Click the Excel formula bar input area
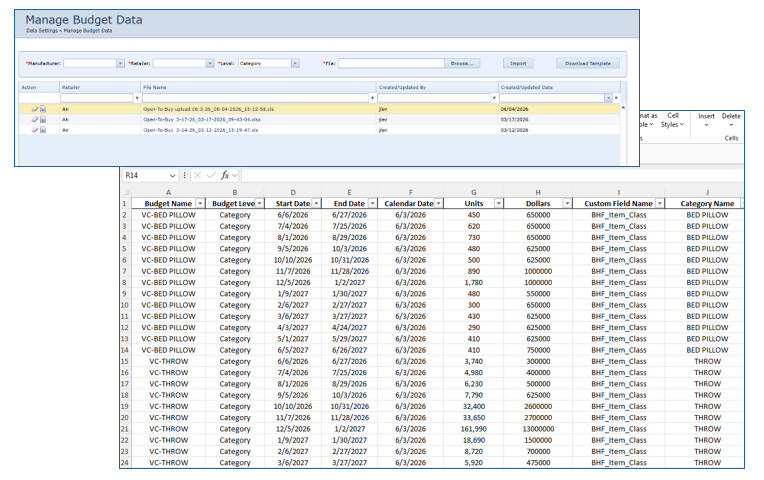The height and width of the screenshot is (480, 764). [492, 175]
